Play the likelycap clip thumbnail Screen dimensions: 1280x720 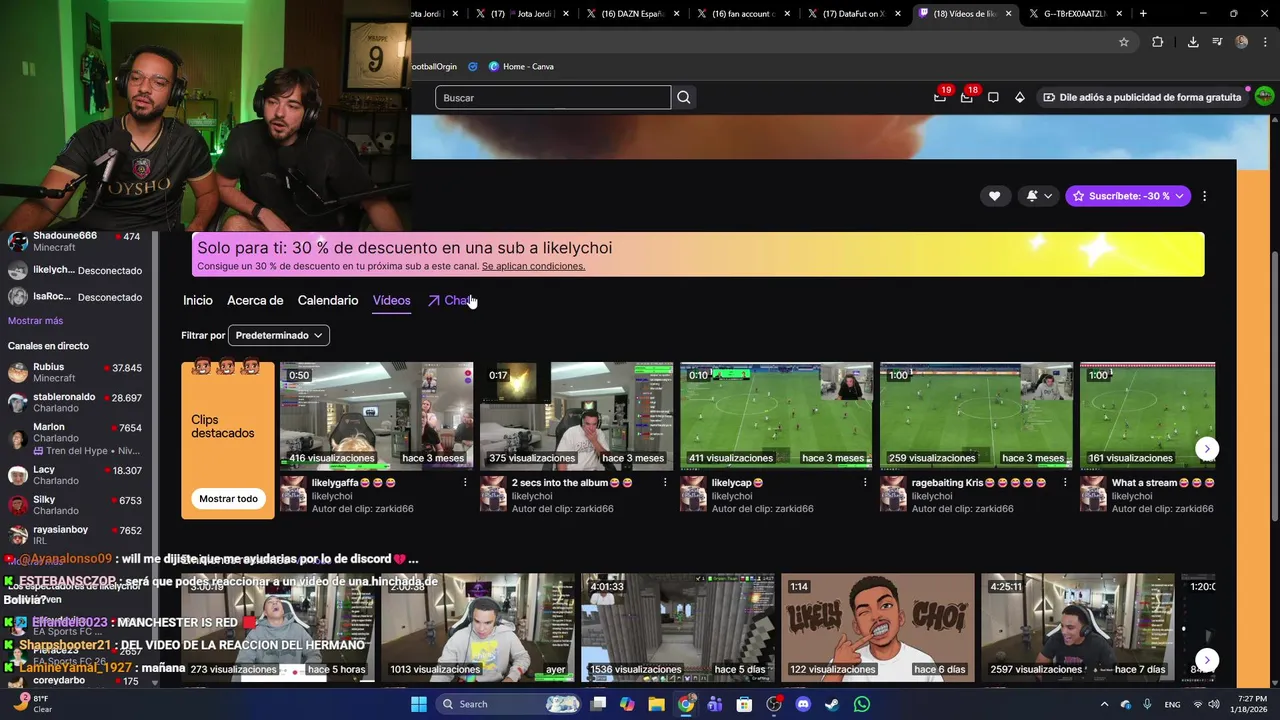pos(777,416)
